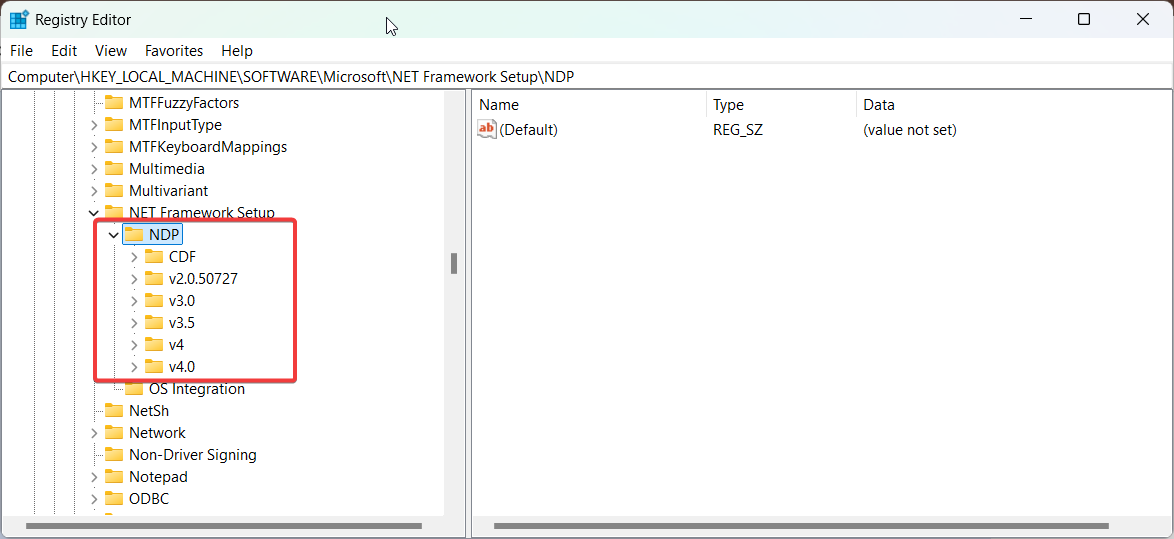Click the tree pane vertical scrollbar thumb
Viewport: 1174px width, 539px height.
[x=454, y=263]
